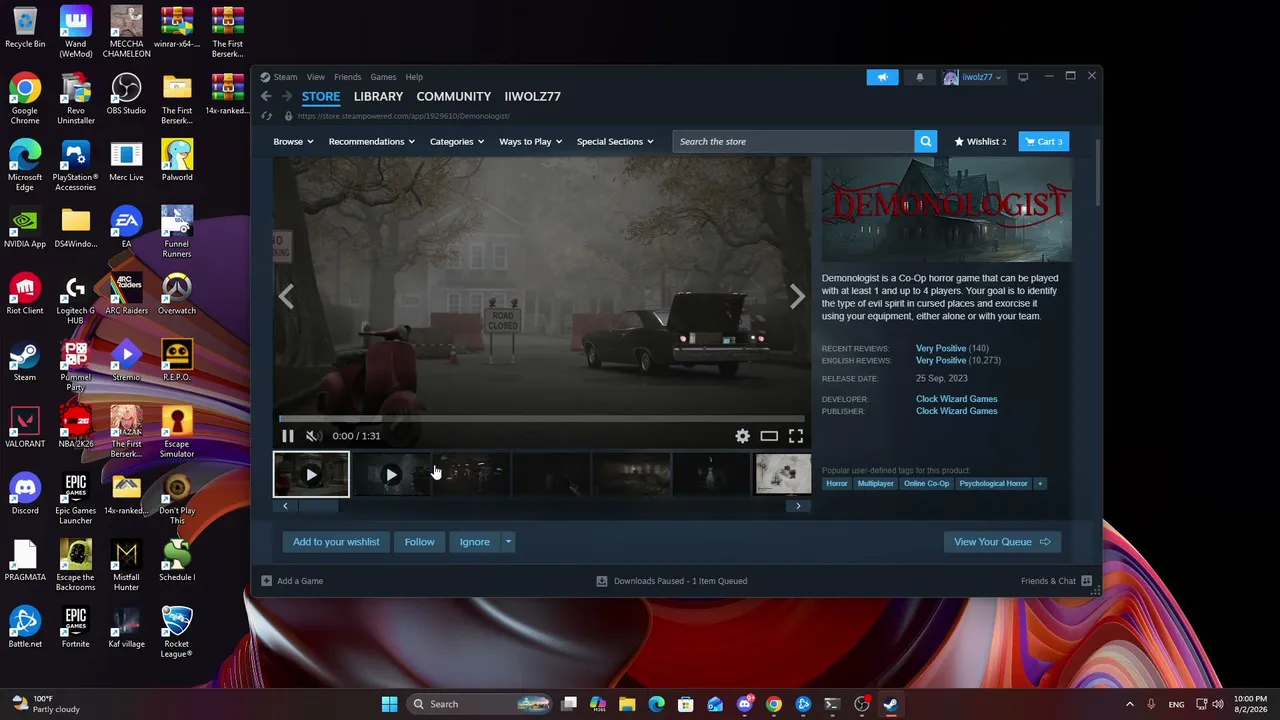
Task: Select the Battle.net desktop icon
Action: [x=25, y=627]
